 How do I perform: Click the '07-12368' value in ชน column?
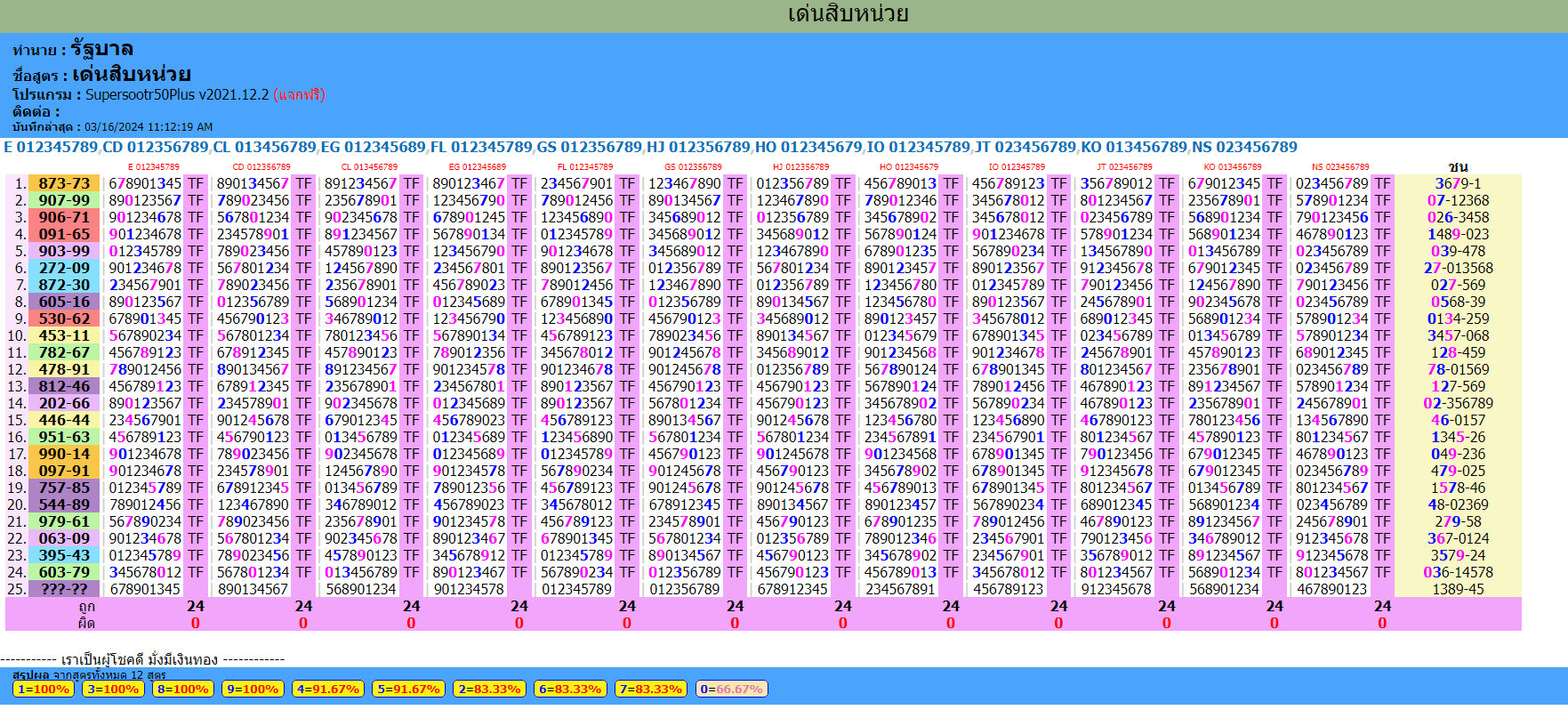[1458, 200]
